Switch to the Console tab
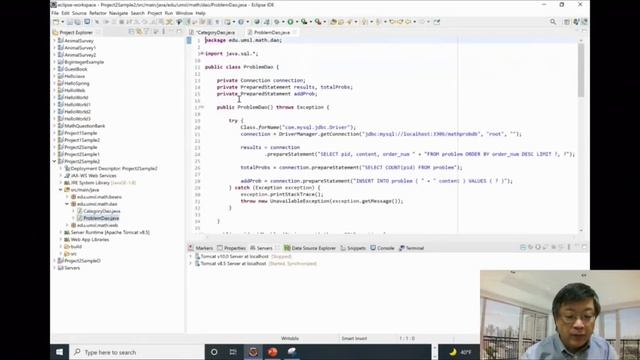This screenshot has width=640, height=360. [382, 248]
